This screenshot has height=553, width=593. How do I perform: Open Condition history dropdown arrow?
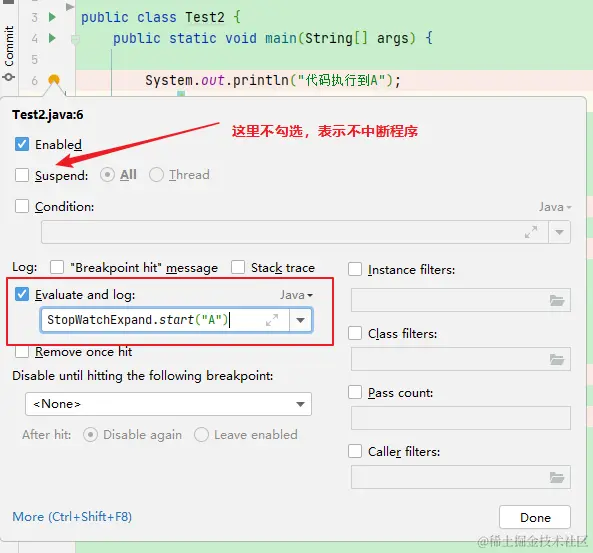click(559, 232)
